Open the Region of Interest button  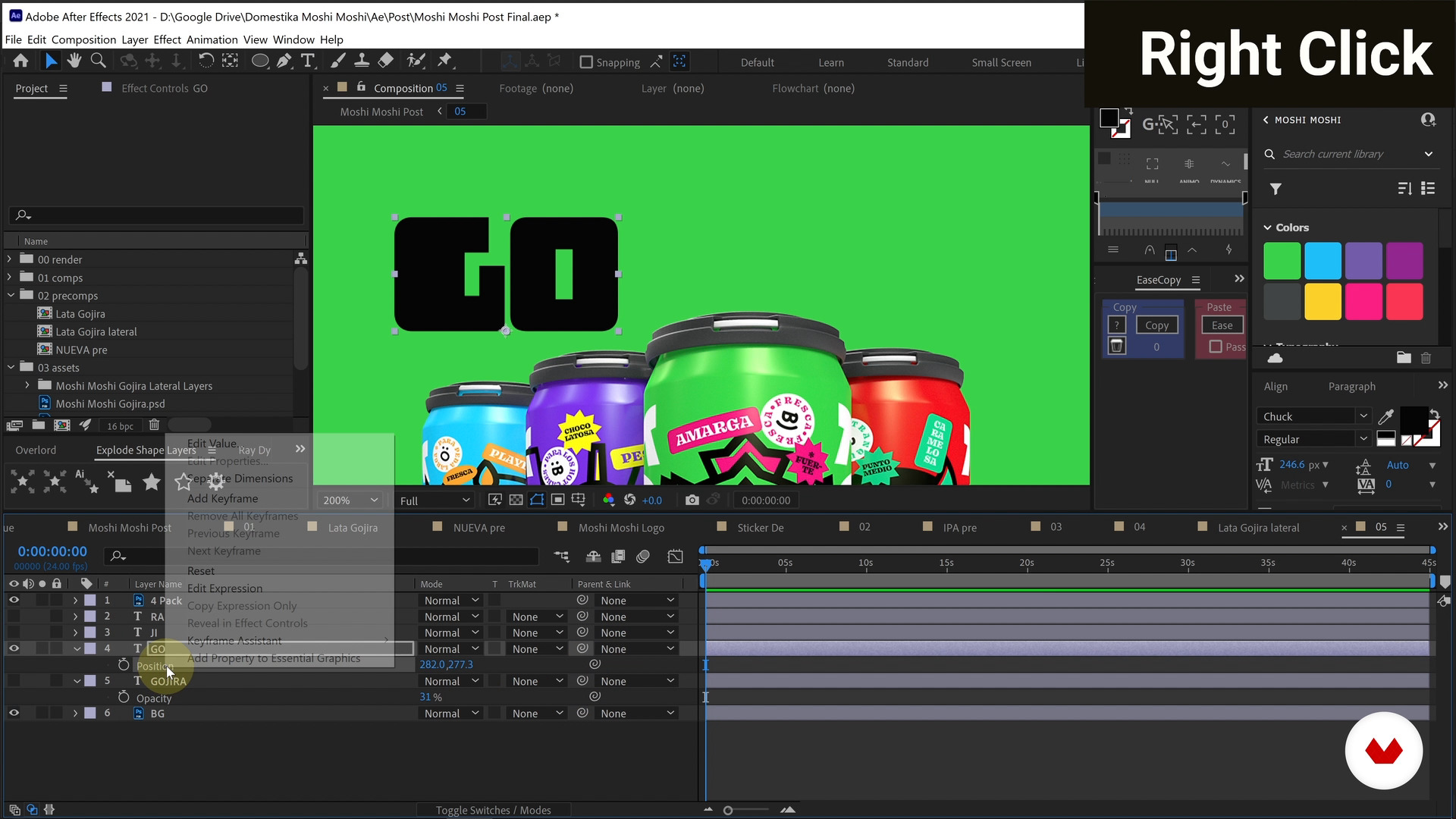pos(557,500)
